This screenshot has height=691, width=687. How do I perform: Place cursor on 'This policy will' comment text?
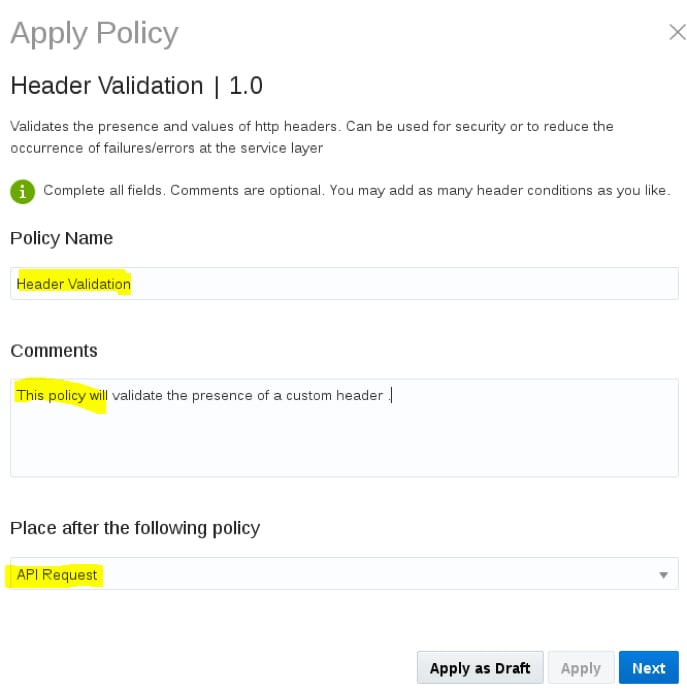pos(62,395)
